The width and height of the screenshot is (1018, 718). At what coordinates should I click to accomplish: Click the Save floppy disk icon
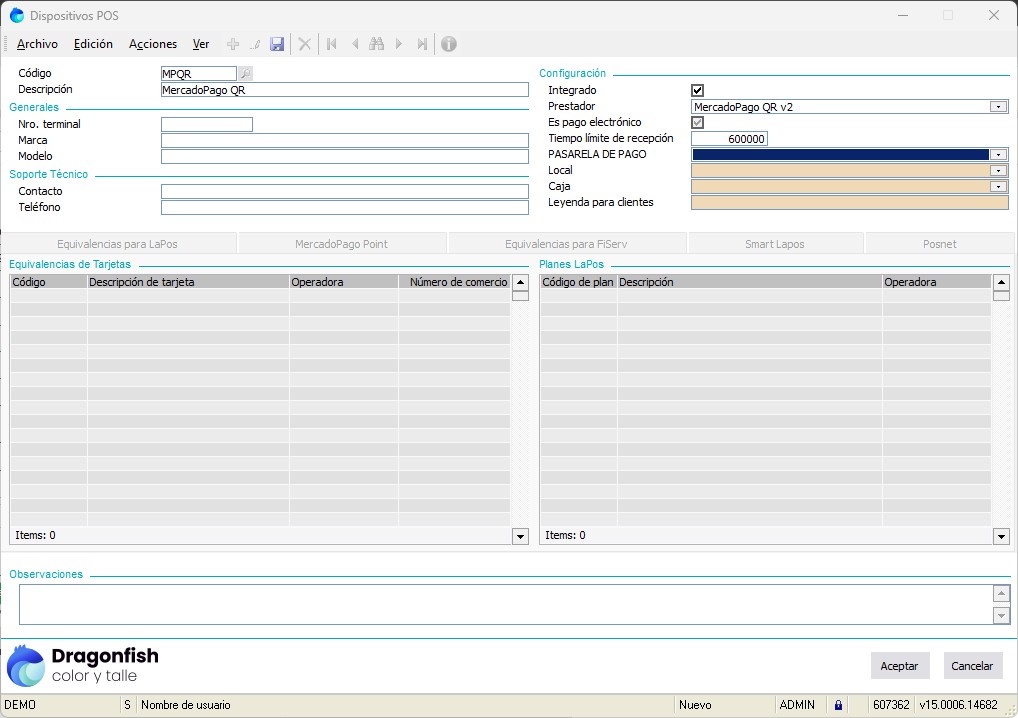(x=277, y=44)
